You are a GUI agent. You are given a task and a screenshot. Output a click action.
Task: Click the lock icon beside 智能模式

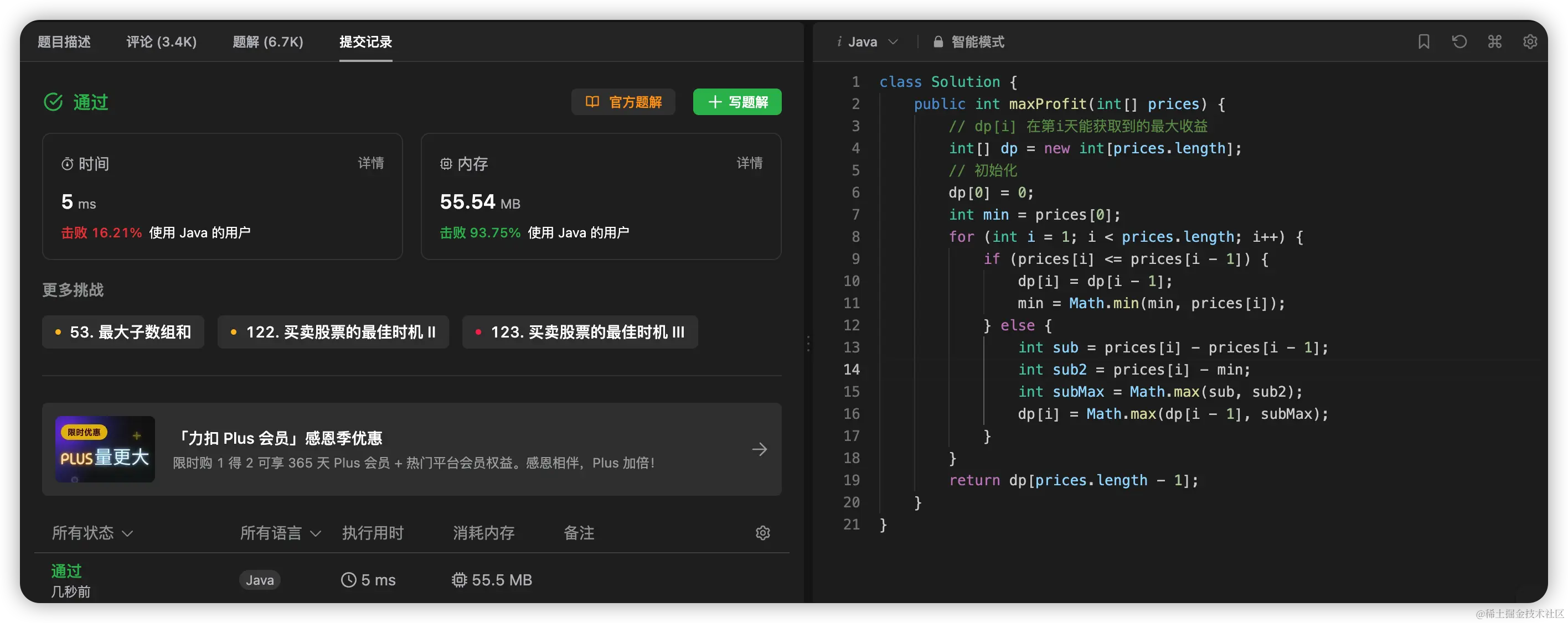pyautogui.click(x=938, y=42)
